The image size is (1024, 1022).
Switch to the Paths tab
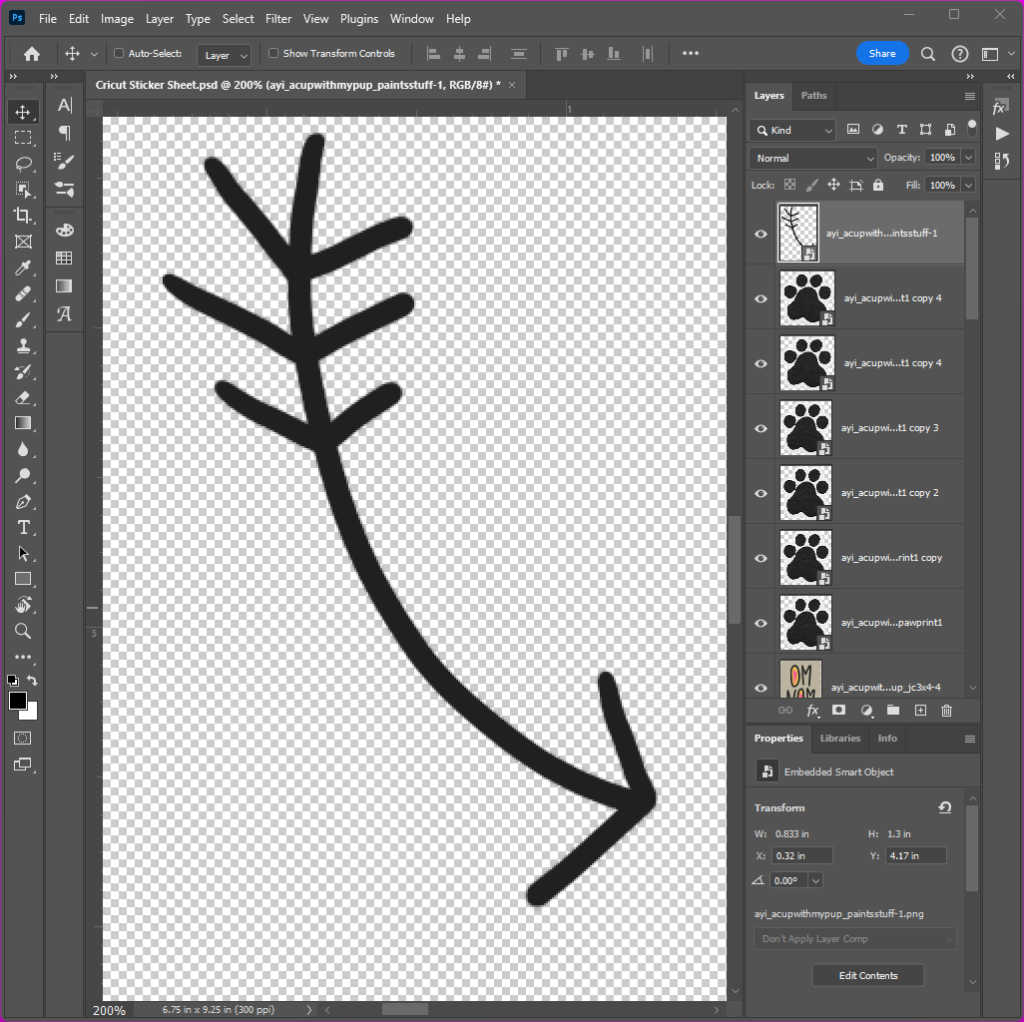click(814, 96)
